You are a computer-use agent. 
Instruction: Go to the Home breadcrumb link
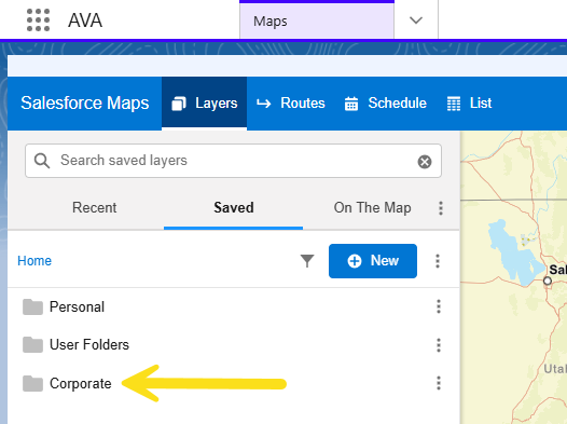(x=34, y=261)
